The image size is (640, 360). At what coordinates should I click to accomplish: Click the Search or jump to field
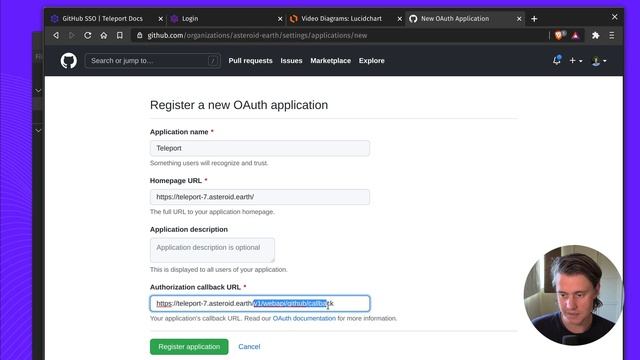pos(153,61)
